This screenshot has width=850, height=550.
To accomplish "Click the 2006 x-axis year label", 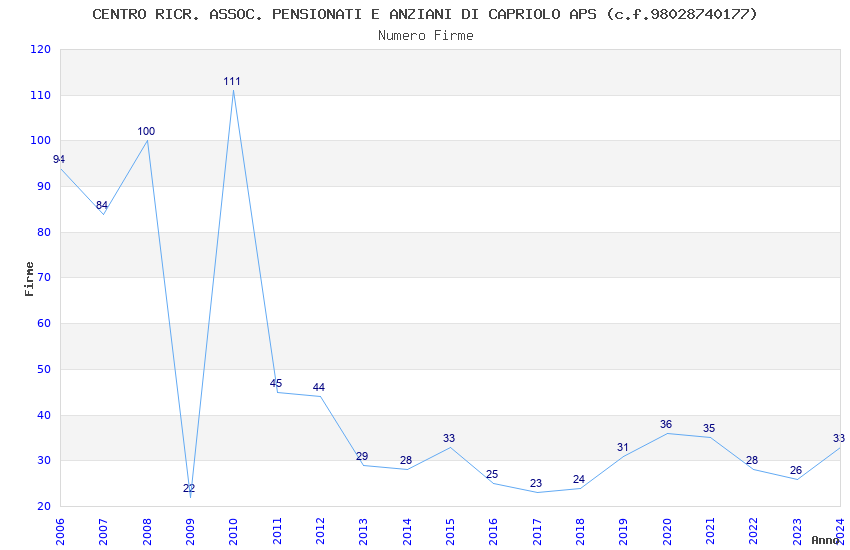I will (x=60, y=531).
